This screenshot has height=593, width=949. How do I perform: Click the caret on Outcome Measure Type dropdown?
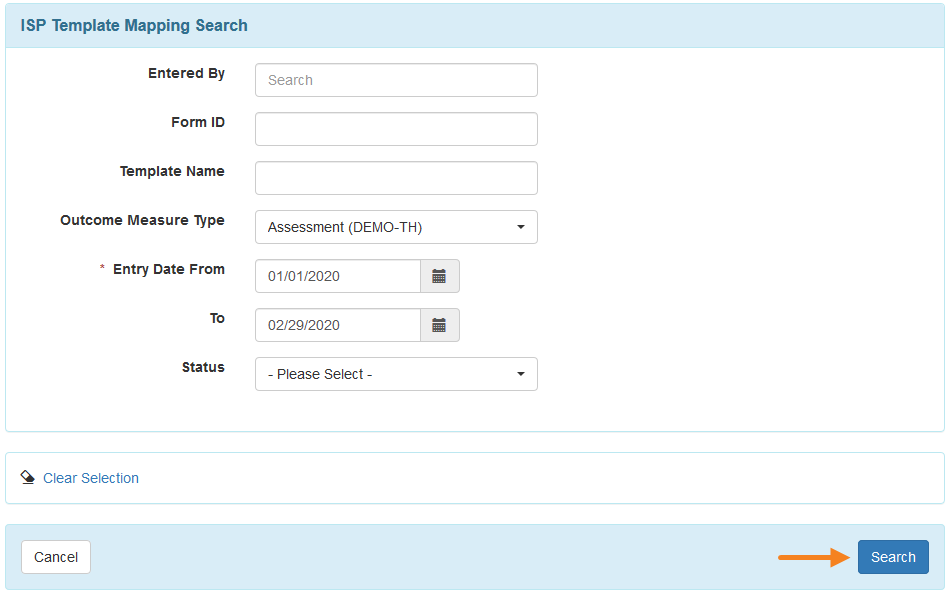tap(520, 227)
